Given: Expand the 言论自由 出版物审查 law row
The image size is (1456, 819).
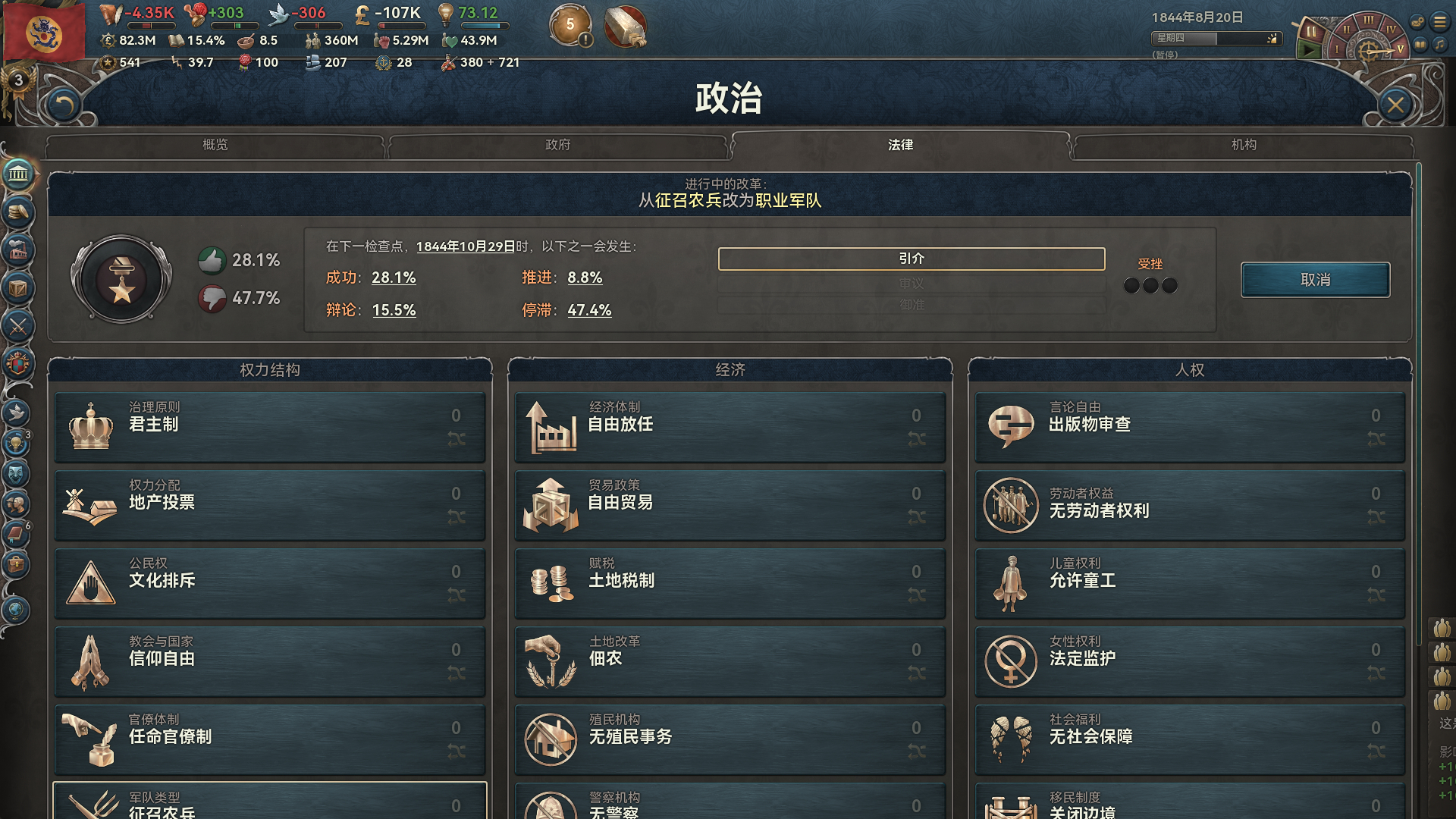Looking at the screenshot, I should pyautogui.click(x=1190, y=427).
